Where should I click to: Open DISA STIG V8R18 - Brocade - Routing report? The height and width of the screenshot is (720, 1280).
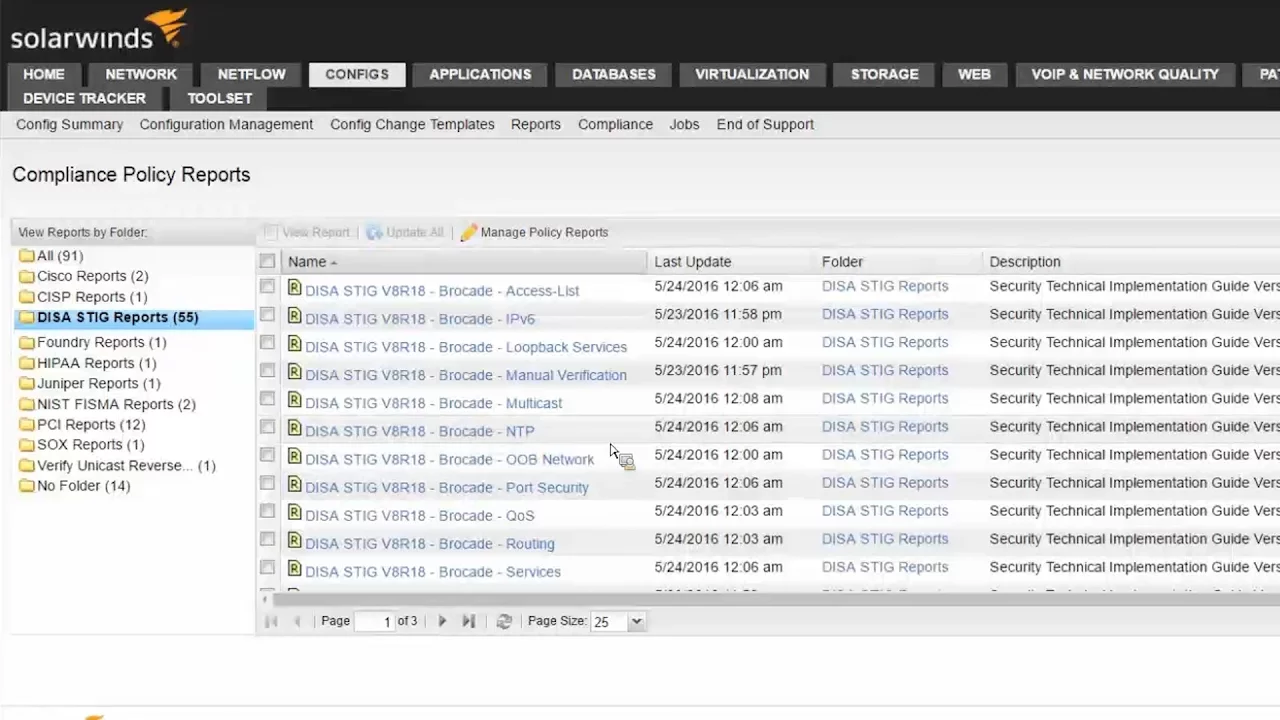pyautogui.click(x=429, y=543)
